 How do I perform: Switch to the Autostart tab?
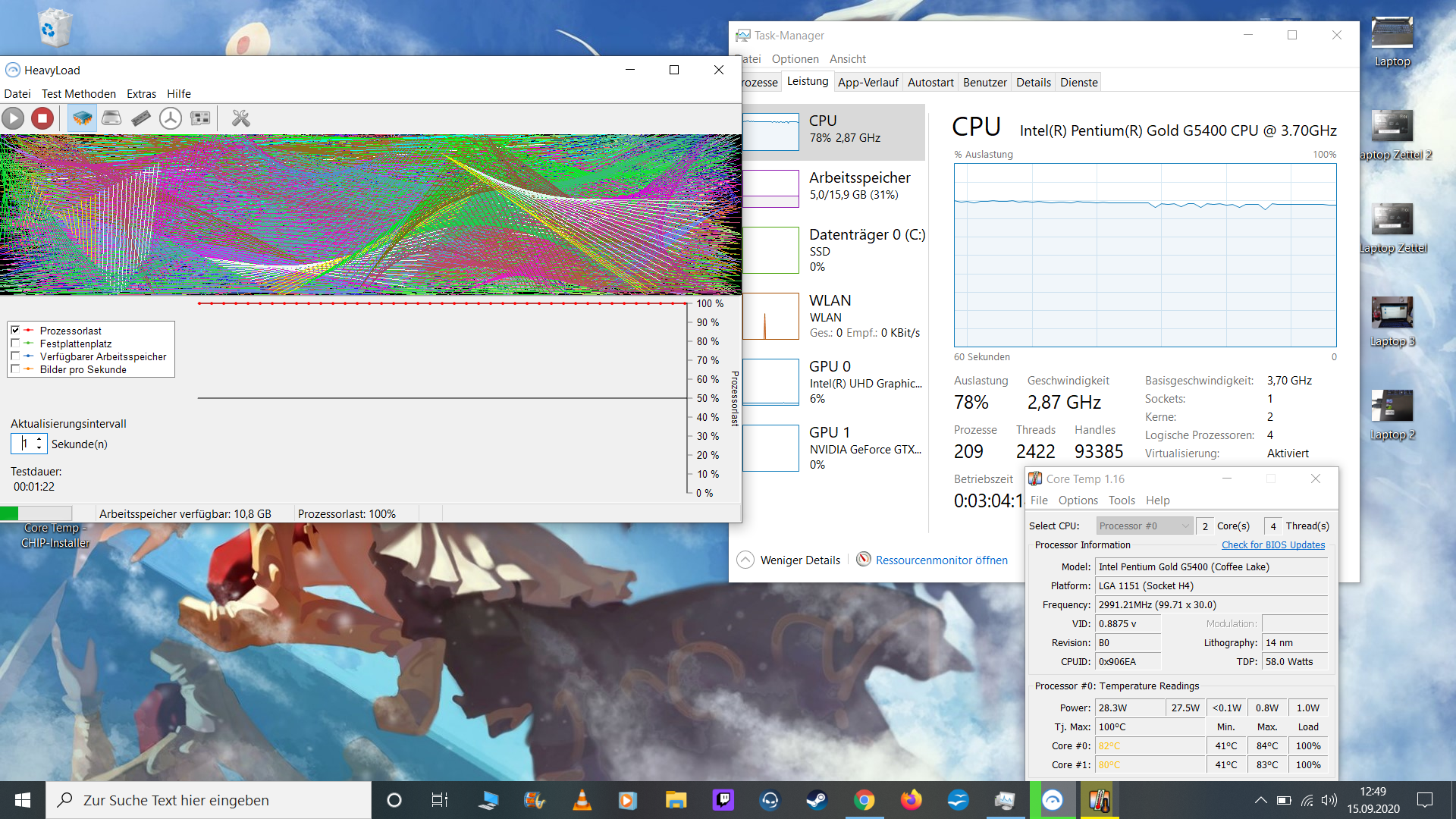point(930,83)
